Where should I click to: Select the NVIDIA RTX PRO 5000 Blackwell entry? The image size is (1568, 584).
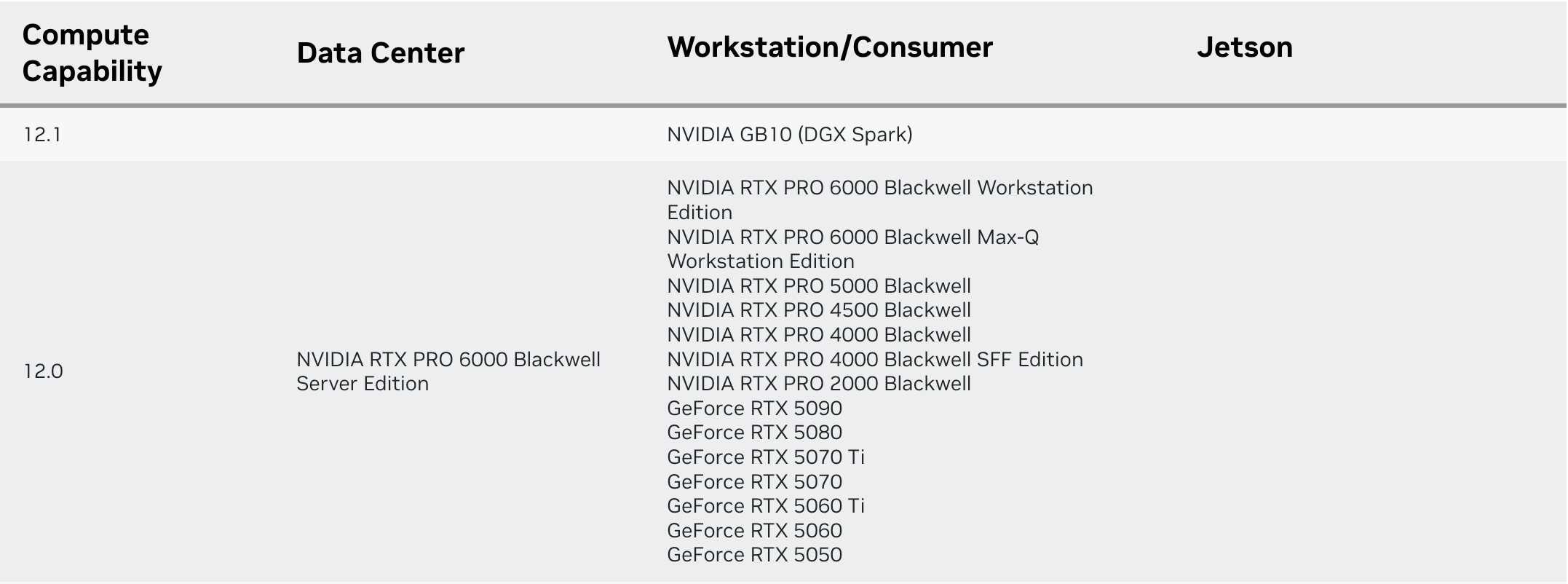818,286
